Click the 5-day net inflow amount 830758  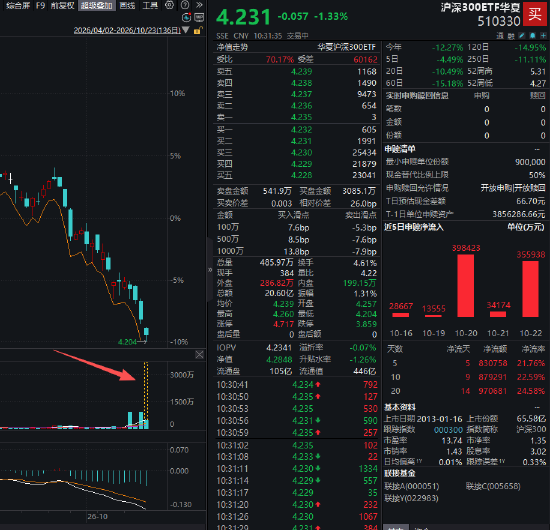493,363
